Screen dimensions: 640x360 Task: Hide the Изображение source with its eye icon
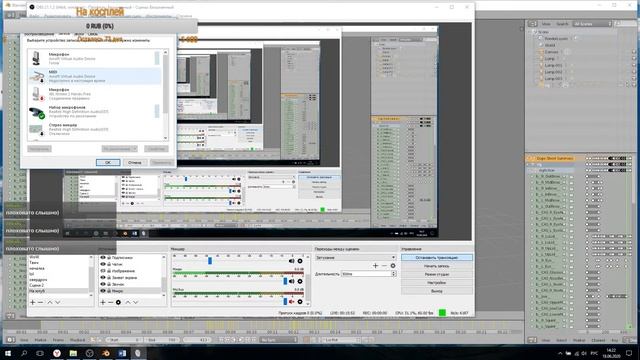click(x=103, y=271)
